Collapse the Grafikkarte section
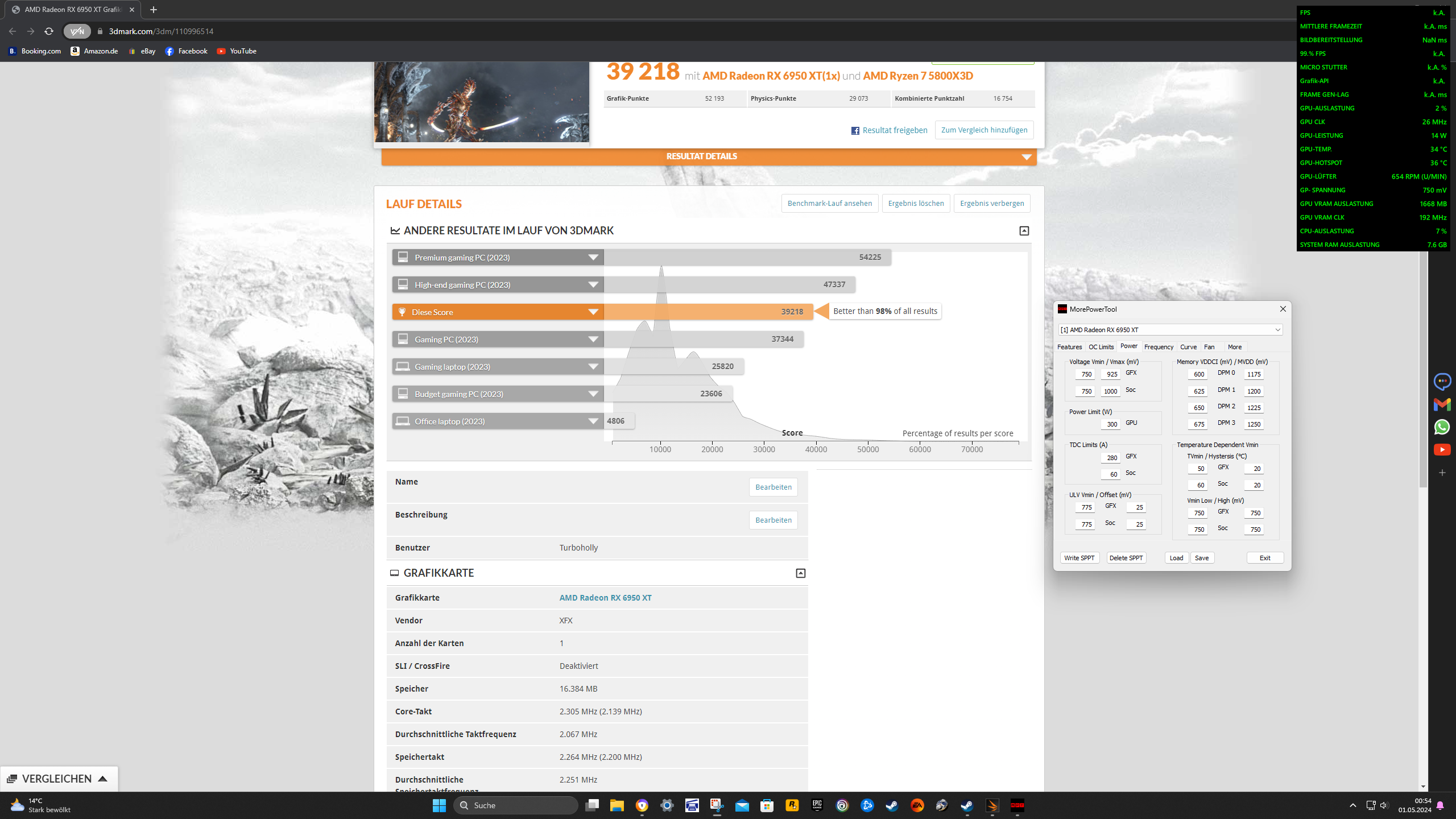The height and width of the screenshot is (819, 1456). 800,573
